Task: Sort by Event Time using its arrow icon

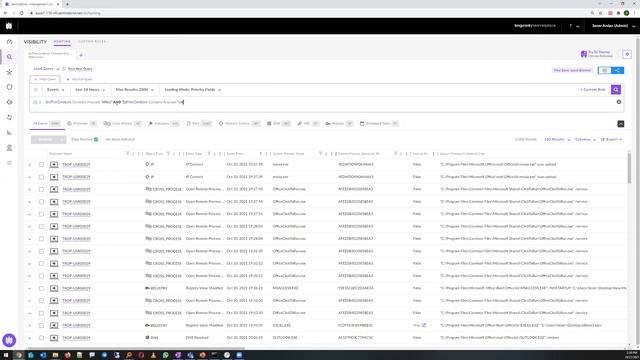Action: 260,154
